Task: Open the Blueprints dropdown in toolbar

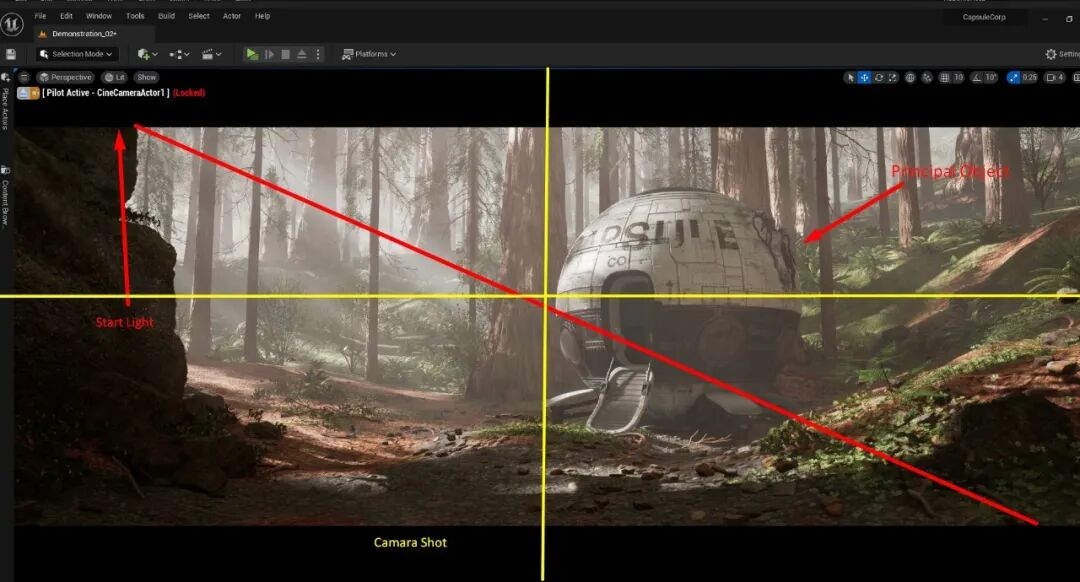Action: point(179,54)
